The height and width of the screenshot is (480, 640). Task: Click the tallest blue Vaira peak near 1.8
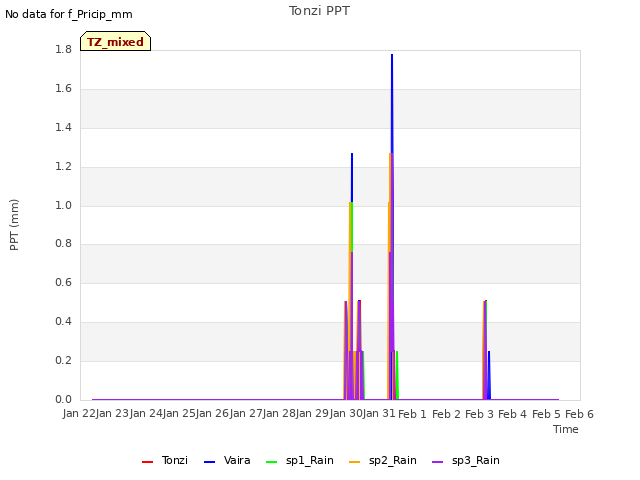392,102
